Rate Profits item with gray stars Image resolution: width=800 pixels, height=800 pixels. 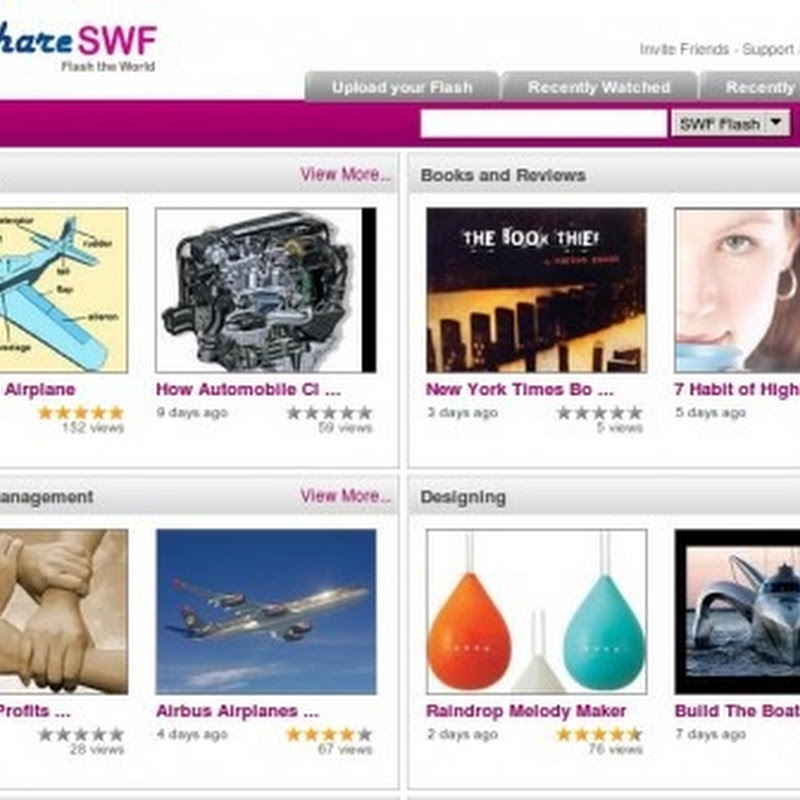point(81,734)
